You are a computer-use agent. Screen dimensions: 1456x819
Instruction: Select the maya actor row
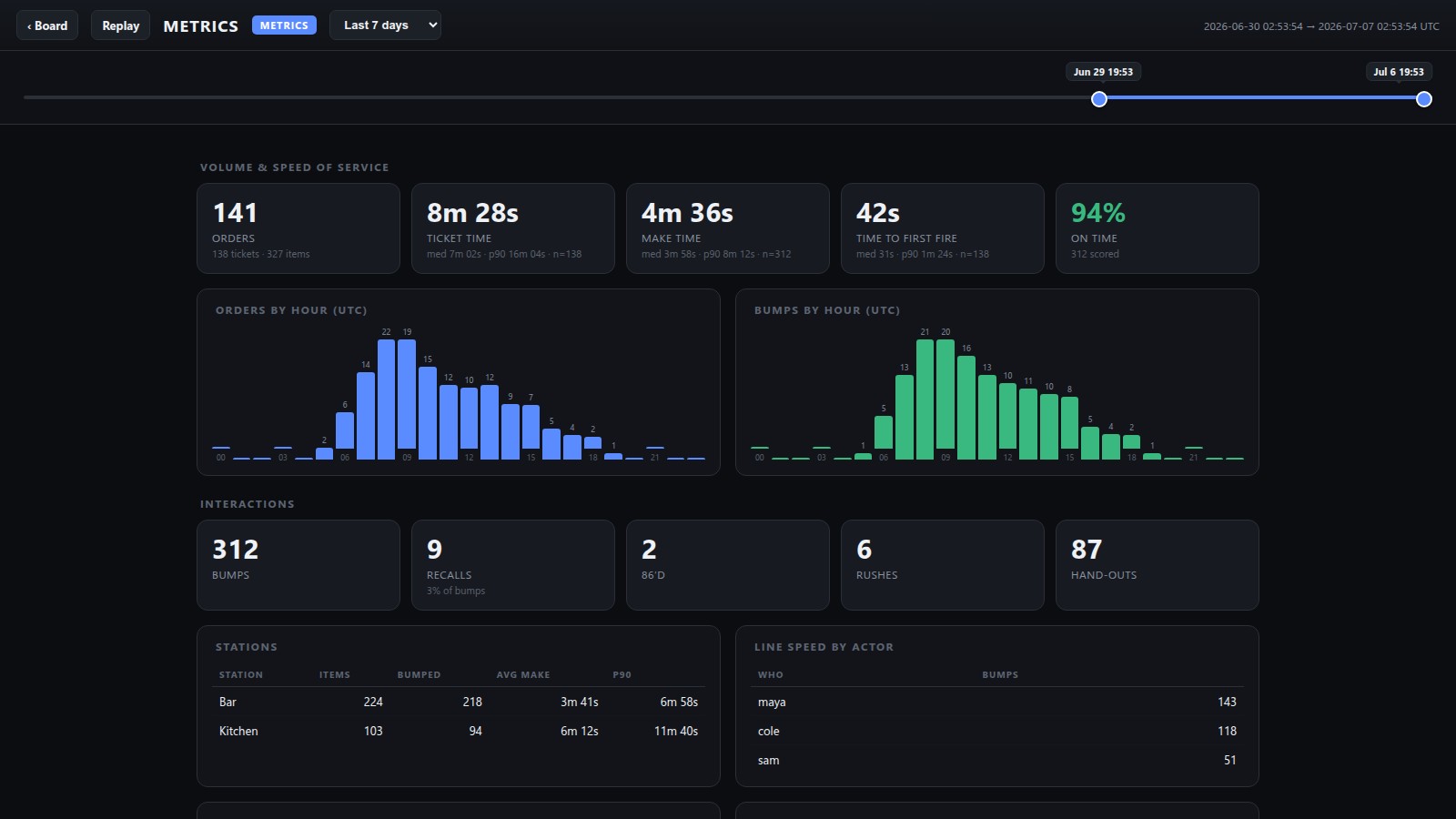997,702
